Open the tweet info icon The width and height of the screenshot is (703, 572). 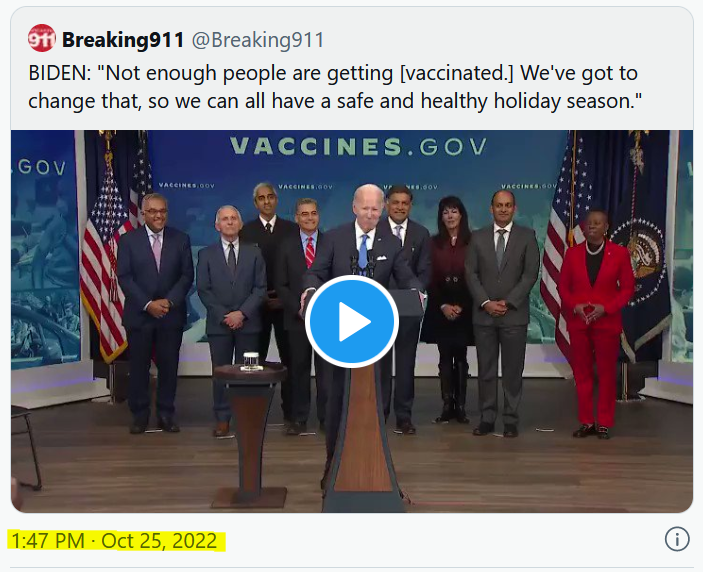677,540
